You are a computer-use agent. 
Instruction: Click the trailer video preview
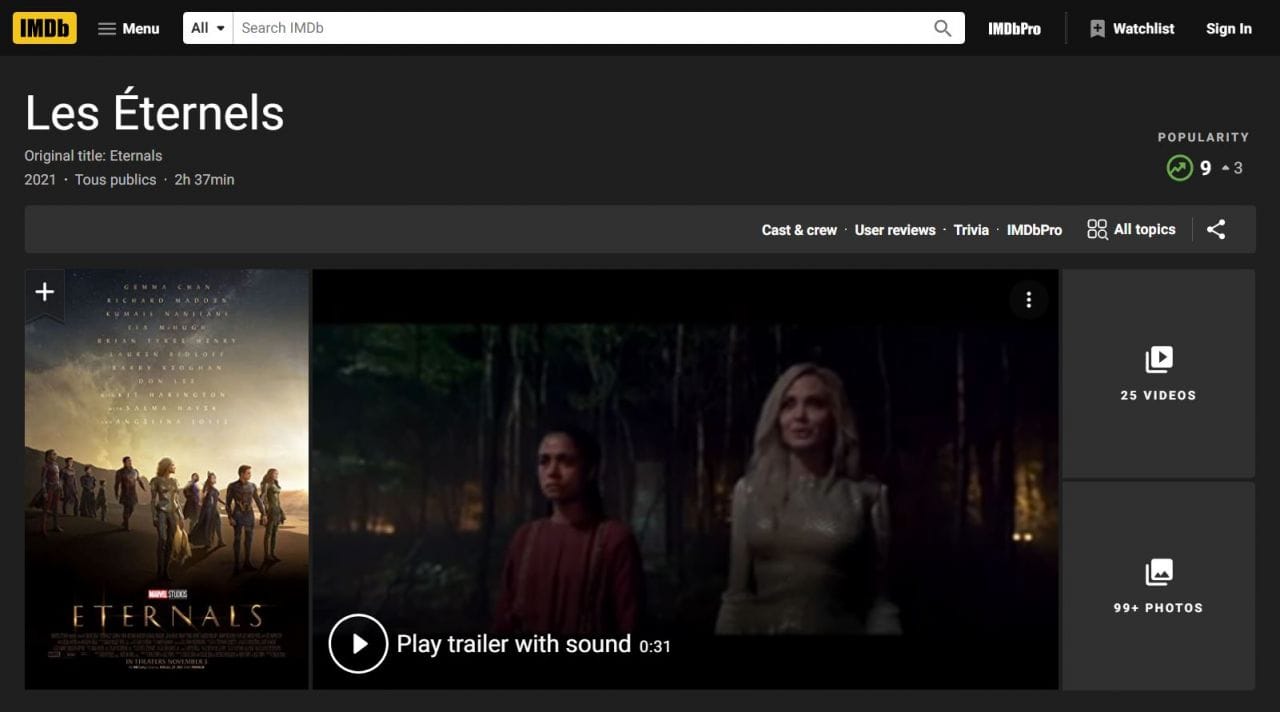click(685, 479)
